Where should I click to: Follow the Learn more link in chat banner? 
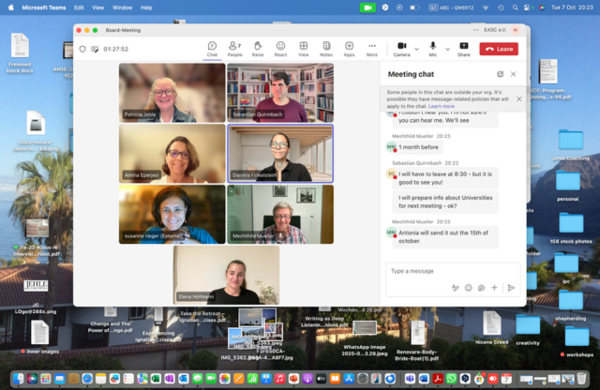tap(441, 106)
